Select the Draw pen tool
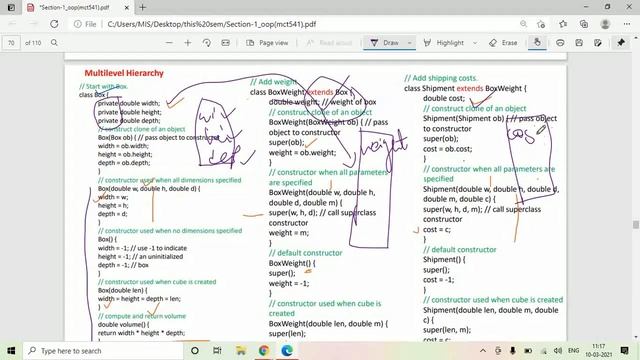The height and width of the screenshot is (360, 640). [384, 42]
